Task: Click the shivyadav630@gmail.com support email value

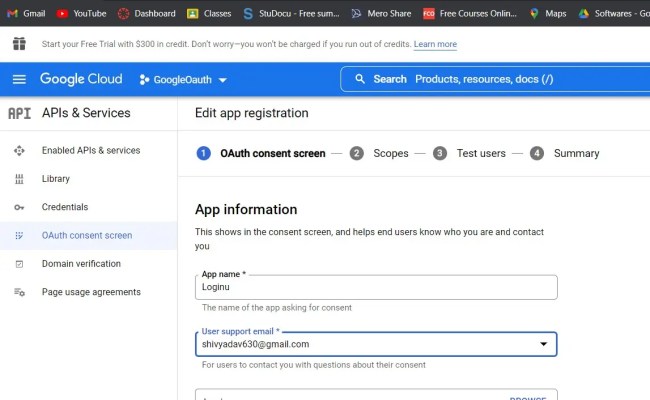Action: pos(255,344)
